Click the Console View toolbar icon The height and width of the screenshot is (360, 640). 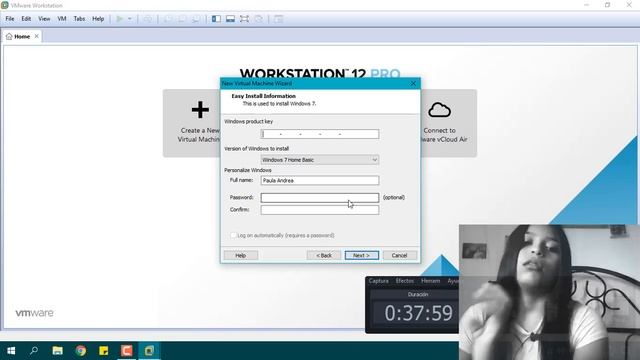point(278,19)
